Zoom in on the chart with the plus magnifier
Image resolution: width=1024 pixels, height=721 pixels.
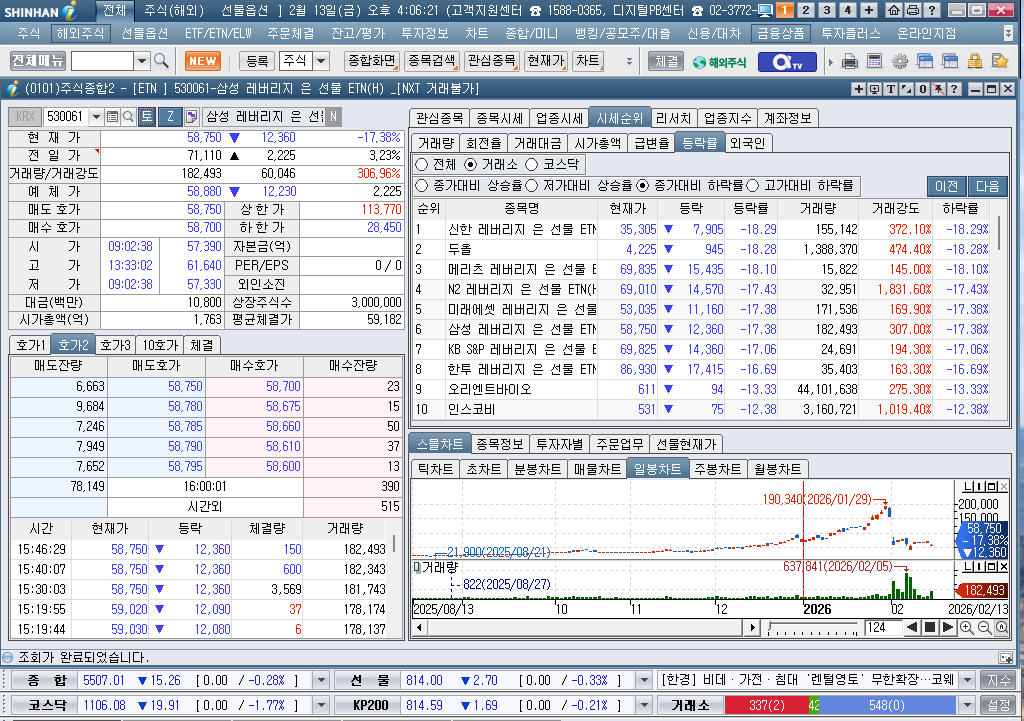(967, 628)
